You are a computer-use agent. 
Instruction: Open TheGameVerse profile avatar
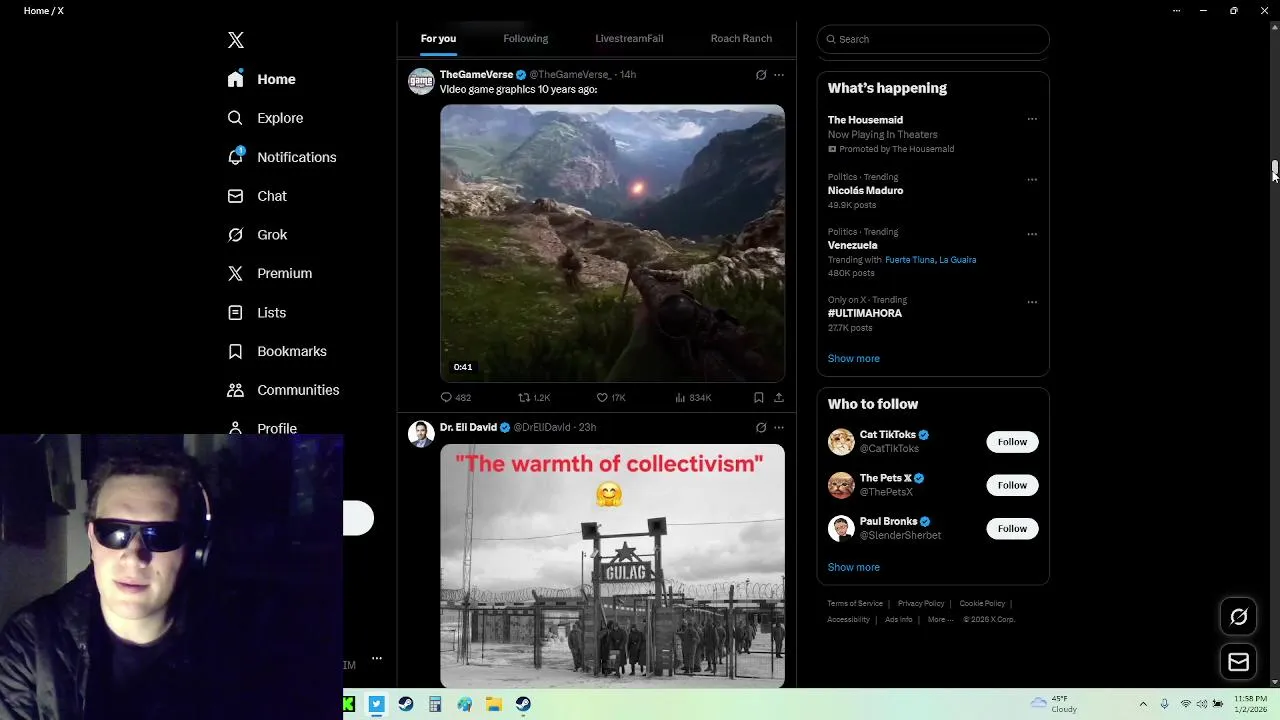pyautogui.click(x=421, y=81)
